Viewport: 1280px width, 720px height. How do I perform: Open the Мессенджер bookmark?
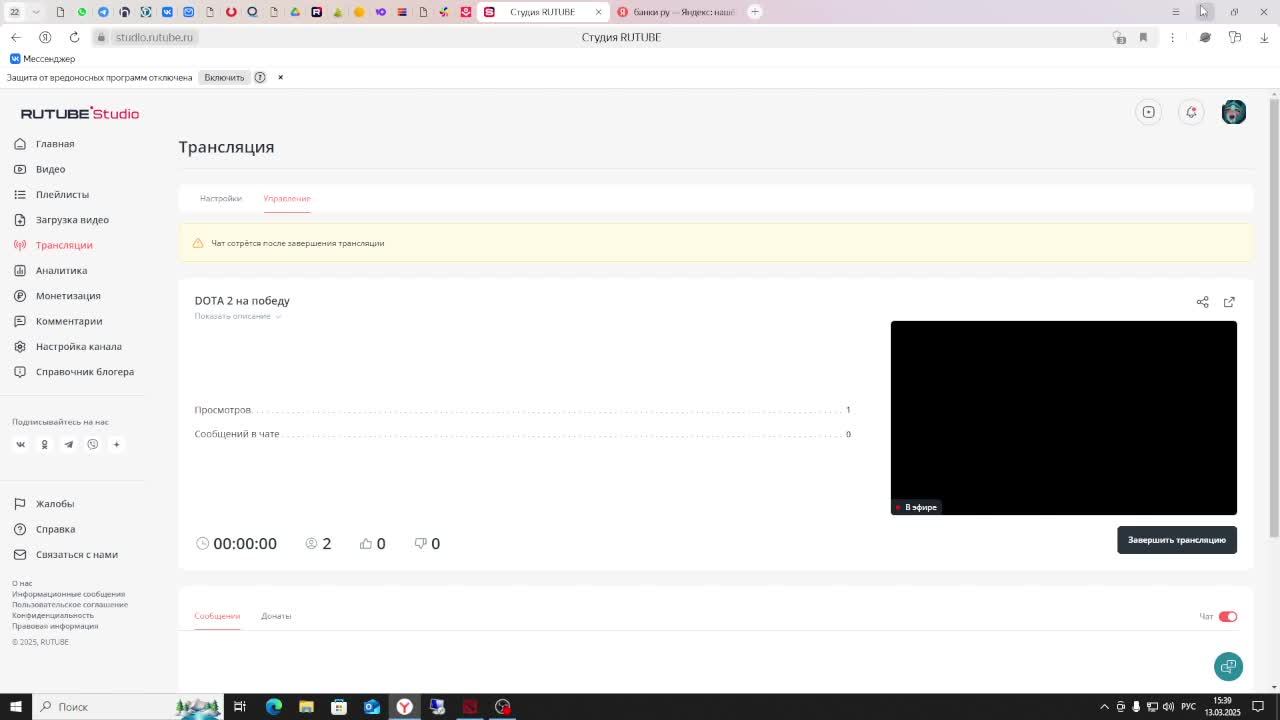42,59
